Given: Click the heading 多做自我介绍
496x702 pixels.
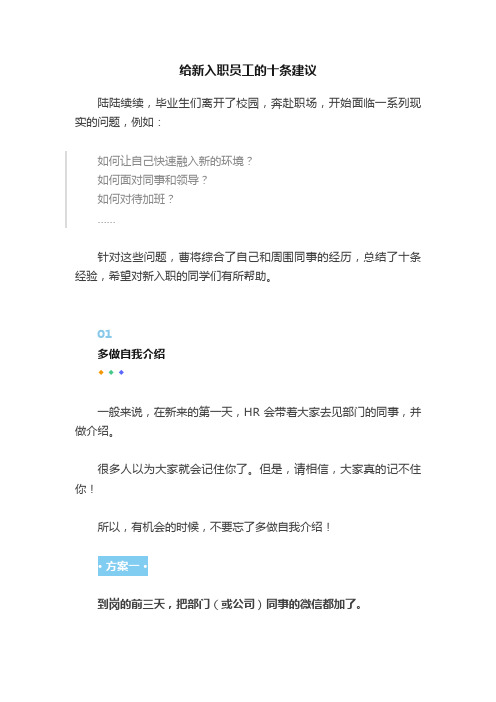Looking at the screenshot, I should (x=131, y=354).
